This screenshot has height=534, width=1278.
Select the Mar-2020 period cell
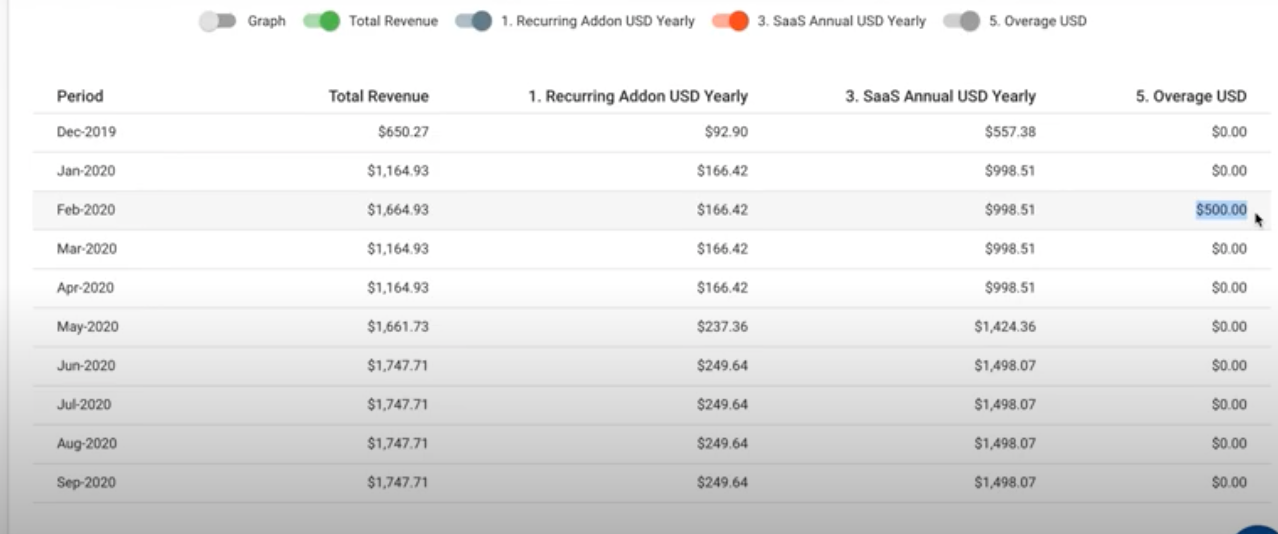tap(86, 249)
